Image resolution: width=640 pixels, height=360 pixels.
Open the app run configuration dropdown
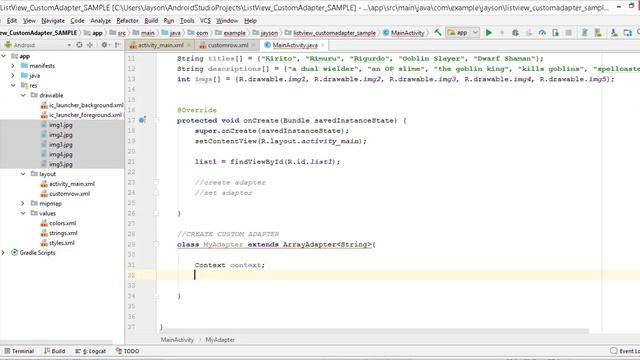tap(462, 33)
